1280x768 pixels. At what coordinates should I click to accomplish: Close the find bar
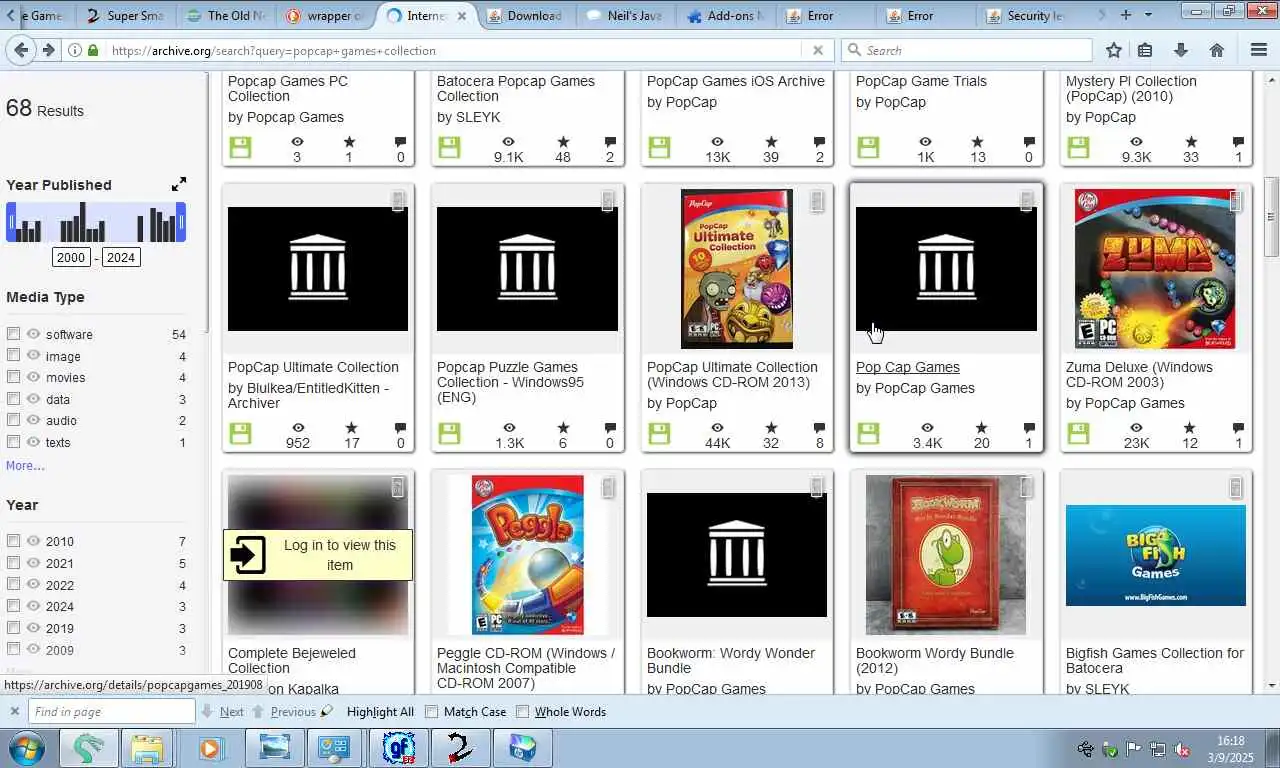pyautogui.click(x=14, y=711)
